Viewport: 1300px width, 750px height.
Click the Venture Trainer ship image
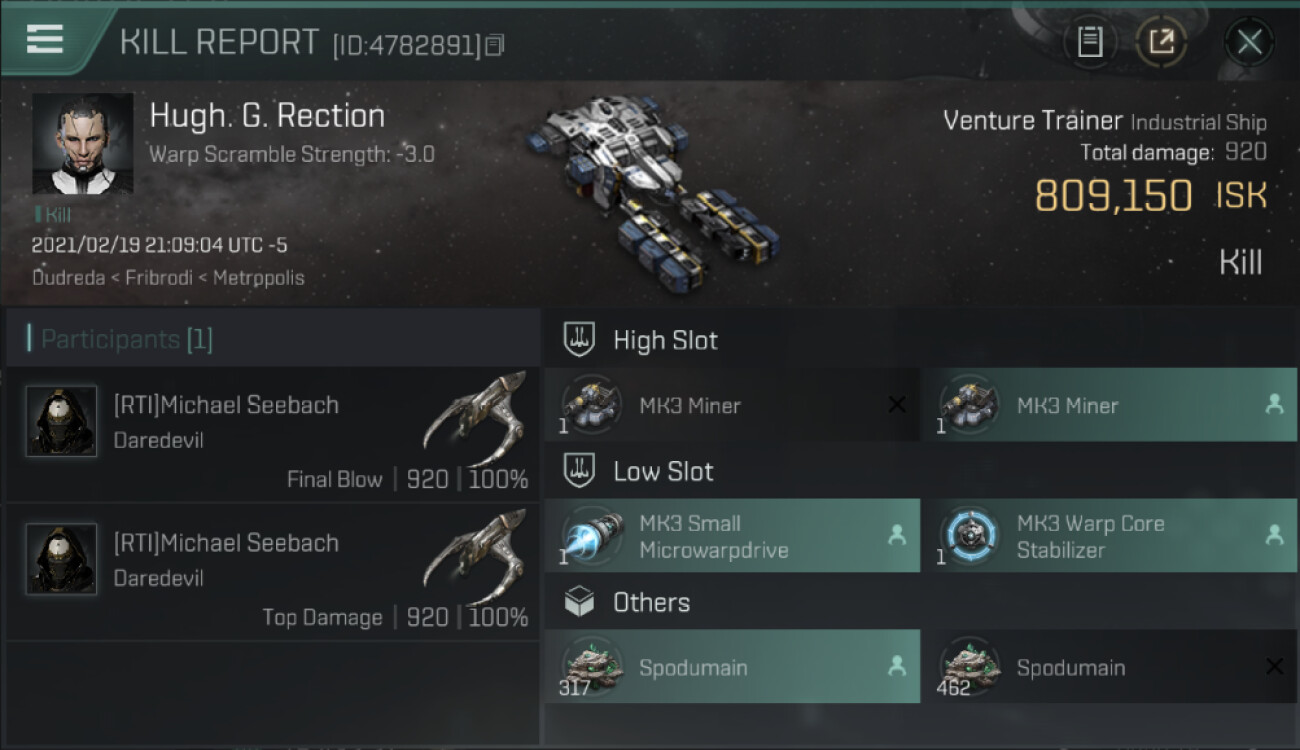click(655, 185)
